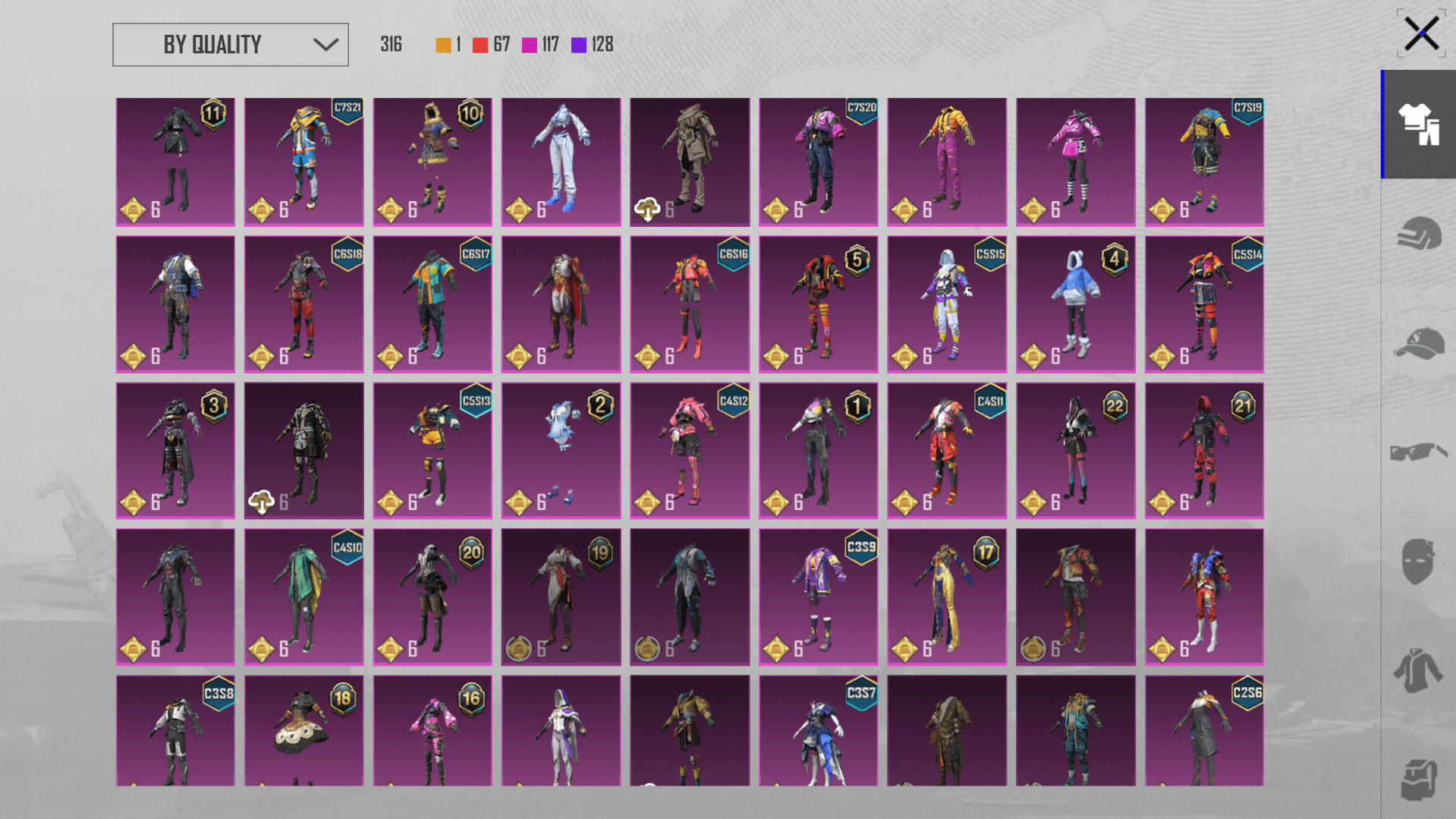Open the helmet category in sidebar
This screenshot has width=1456, height=819.
pos(1418,233)
